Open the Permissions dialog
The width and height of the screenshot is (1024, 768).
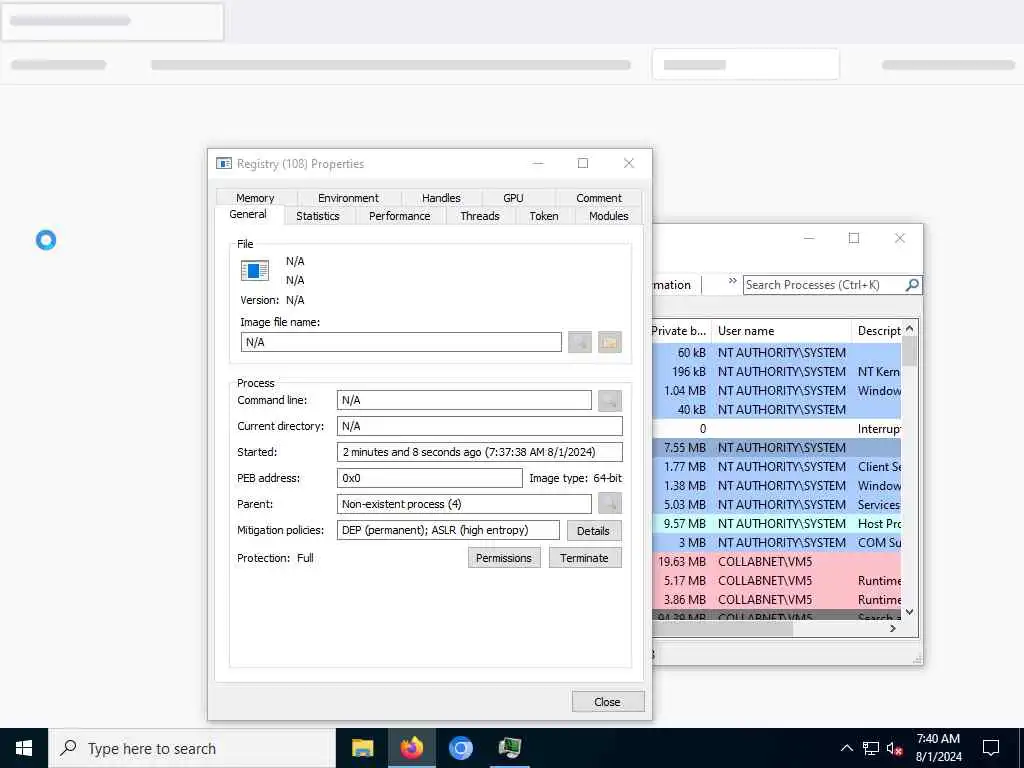pos(504,558)
